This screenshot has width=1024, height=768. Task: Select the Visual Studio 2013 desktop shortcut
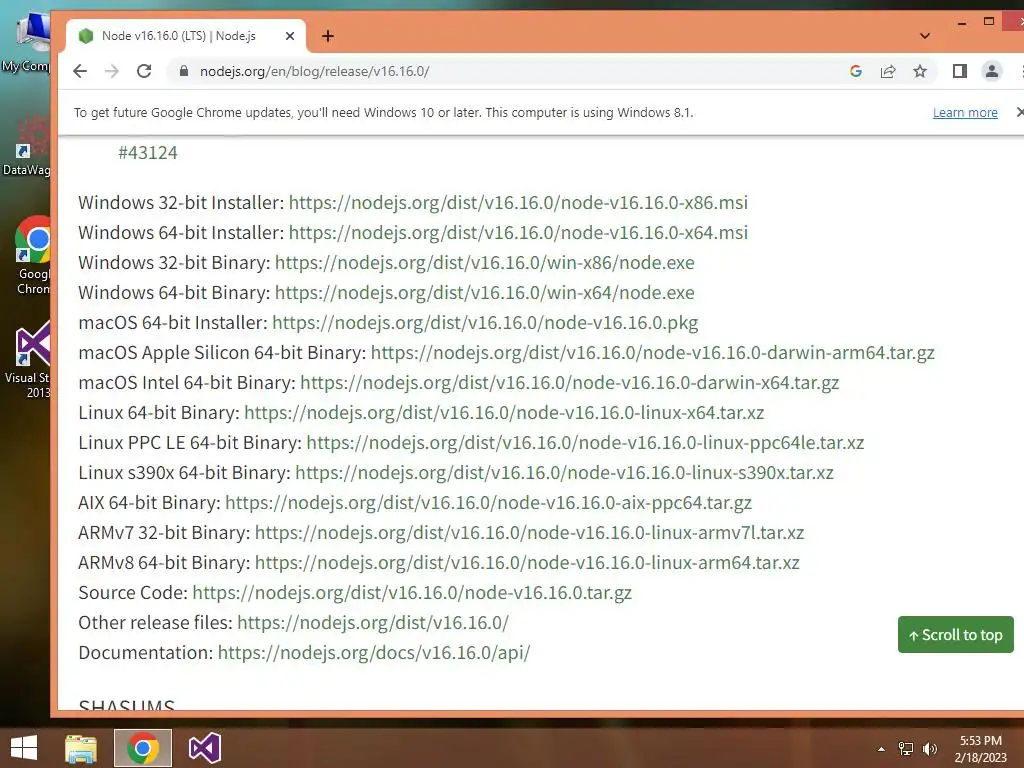[x=27, y=359]
